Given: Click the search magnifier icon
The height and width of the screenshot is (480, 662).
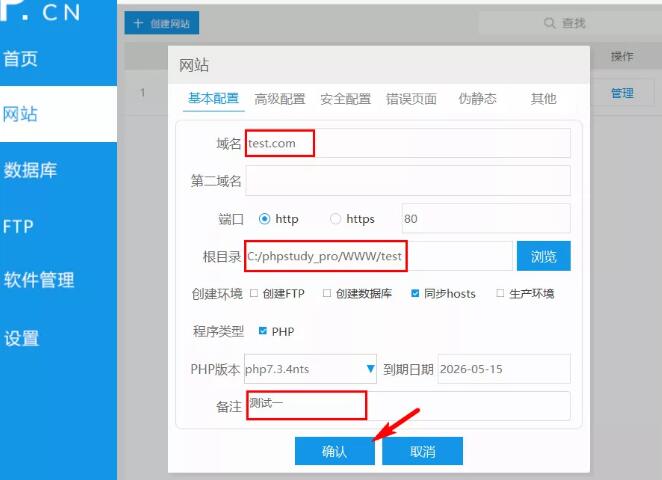Looking at the screenshot, I should pyautogui.click(x=549, y=23).
